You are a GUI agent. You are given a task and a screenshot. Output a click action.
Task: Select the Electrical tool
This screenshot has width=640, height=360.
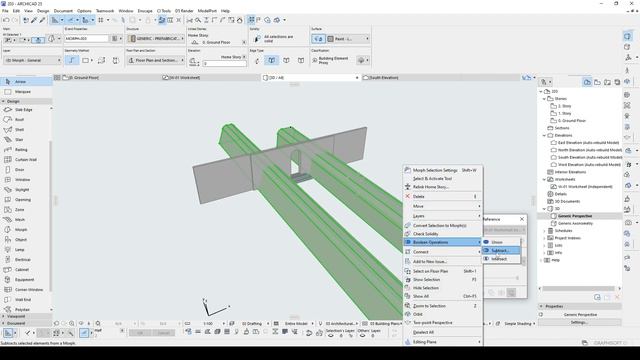[x=25, y=260]
